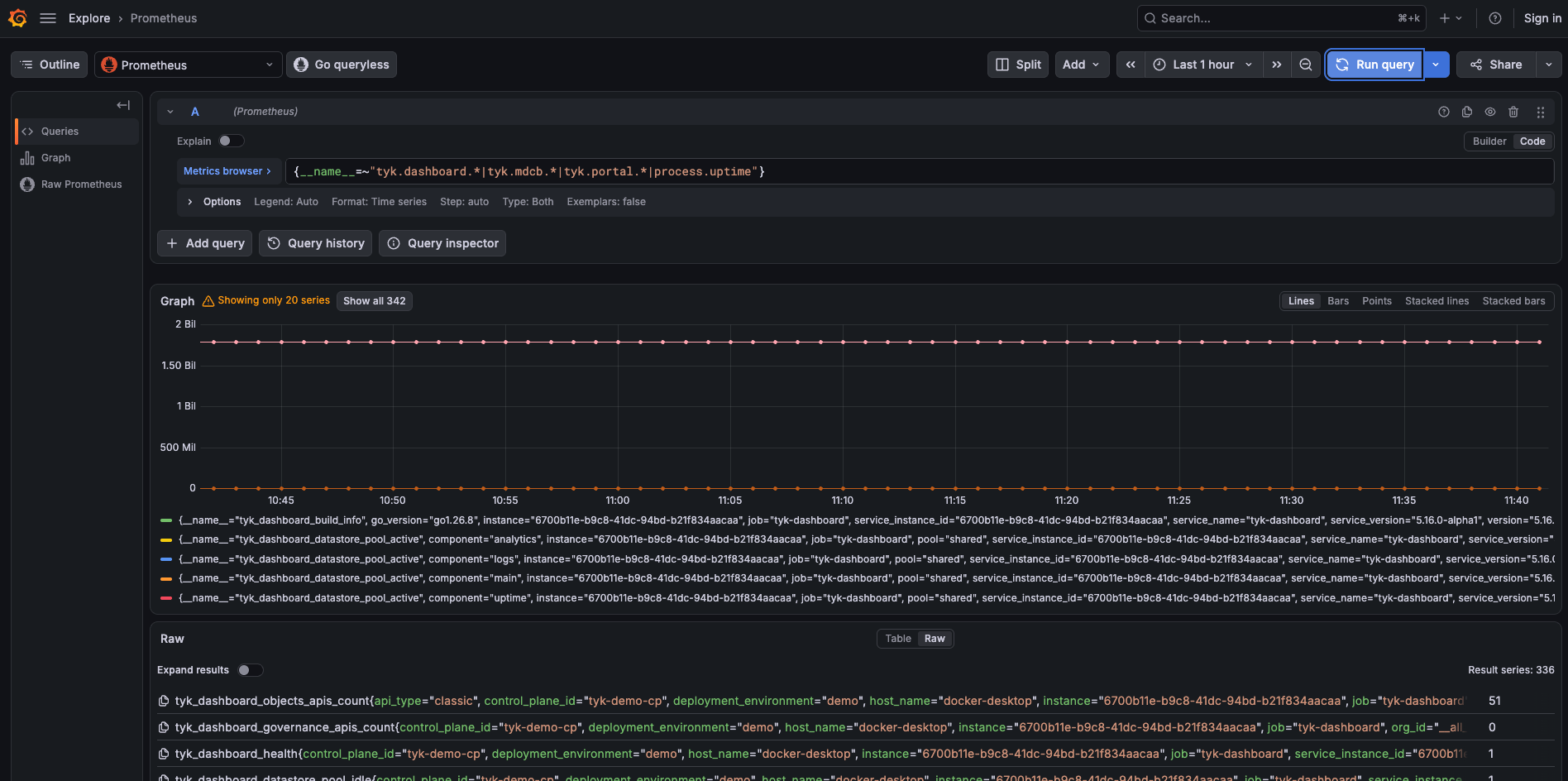Open Share options dropdown arrow
Image resolution: width=1568 pixels, height=781 pixels.
[1549, 65]
